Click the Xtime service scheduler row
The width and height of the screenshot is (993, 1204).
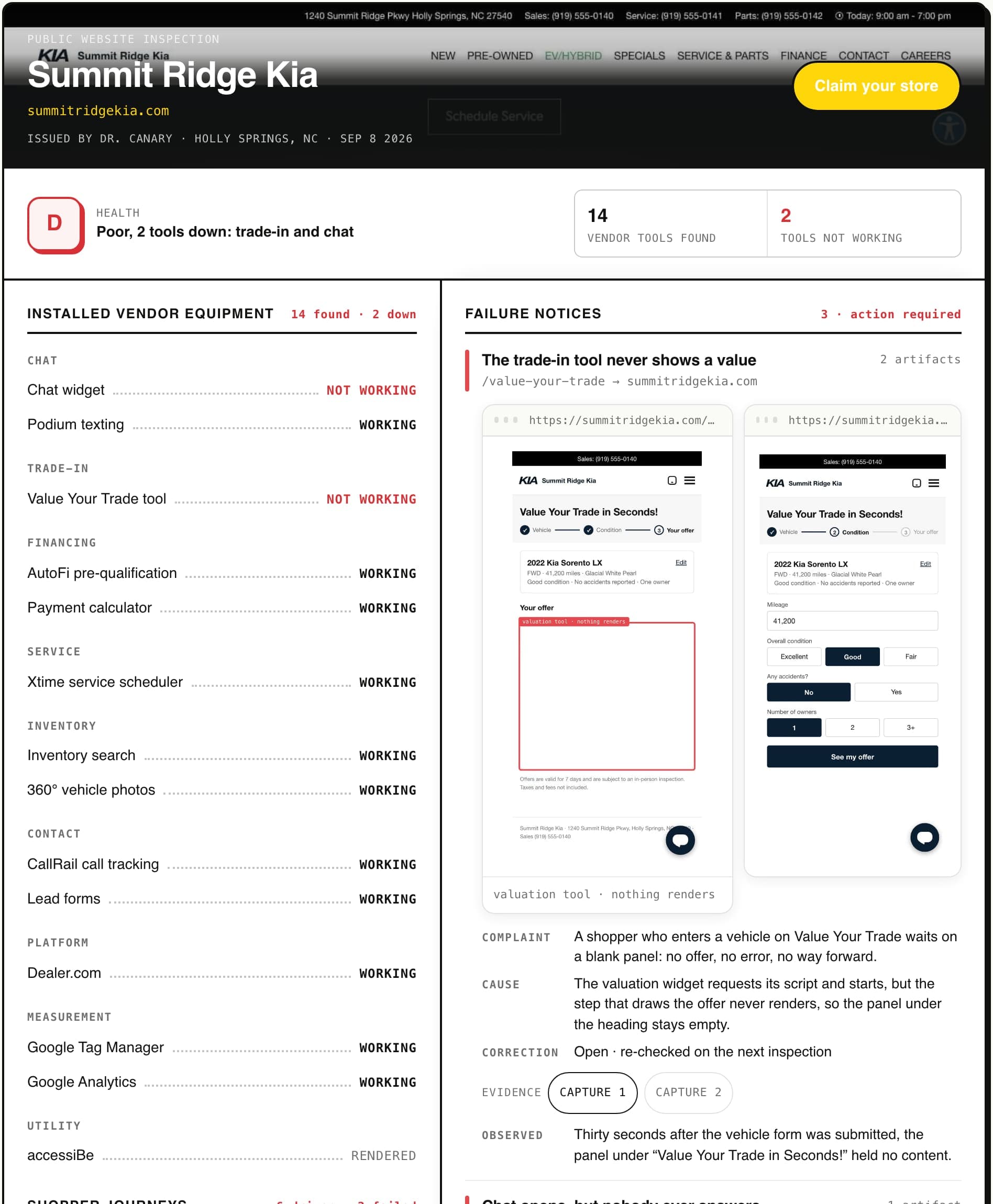click(222, 682)
